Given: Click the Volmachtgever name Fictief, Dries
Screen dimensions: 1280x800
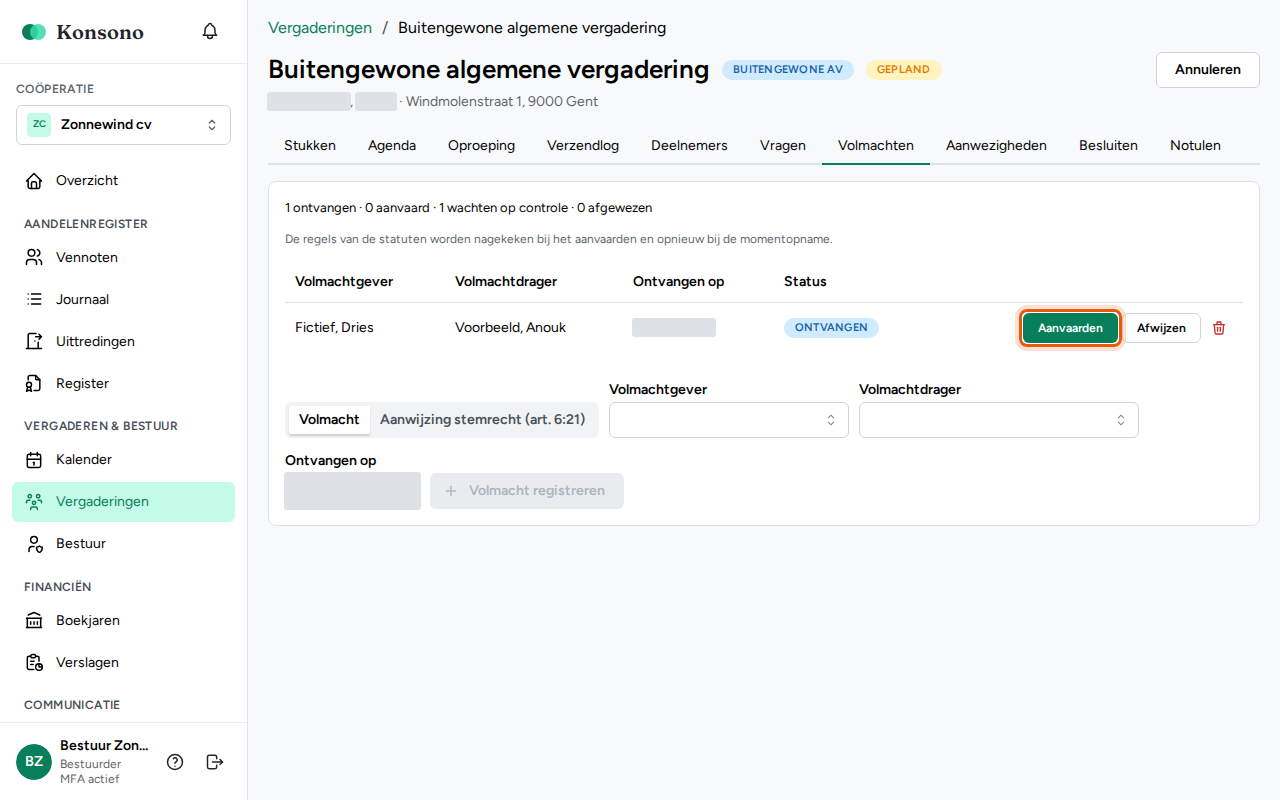Looking at the screenshot, I should point(334,328).
